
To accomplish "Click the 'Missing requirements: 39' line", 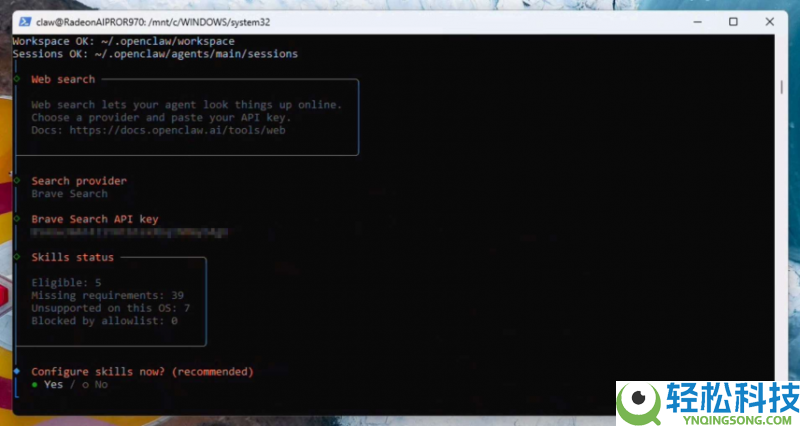I will coord(108,295).
